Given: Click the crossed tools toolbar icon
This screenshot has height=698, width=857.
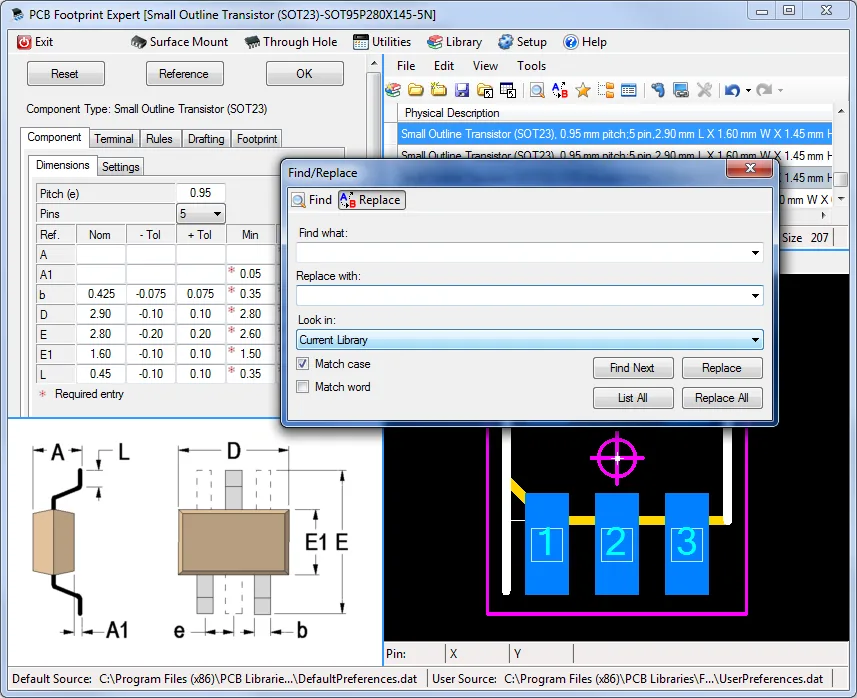Looking at the screenshot, I should (705, 90).
